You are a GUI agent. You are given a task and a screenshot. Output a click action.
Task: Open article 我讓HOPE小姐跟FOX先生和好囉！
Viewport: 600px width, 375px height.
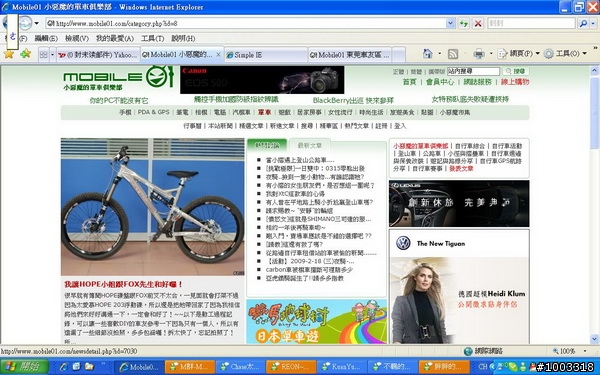pos(124,284)
